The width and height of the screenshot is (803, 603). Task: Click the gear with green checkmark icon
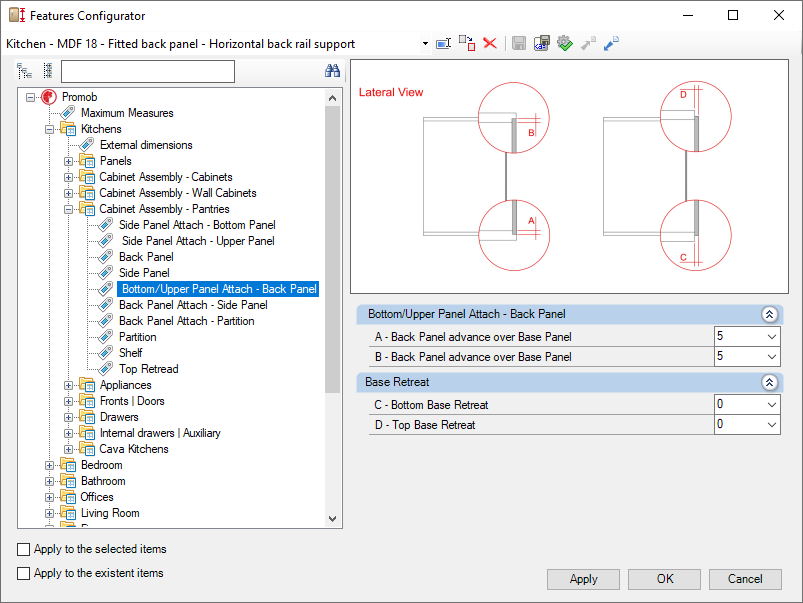565,44
